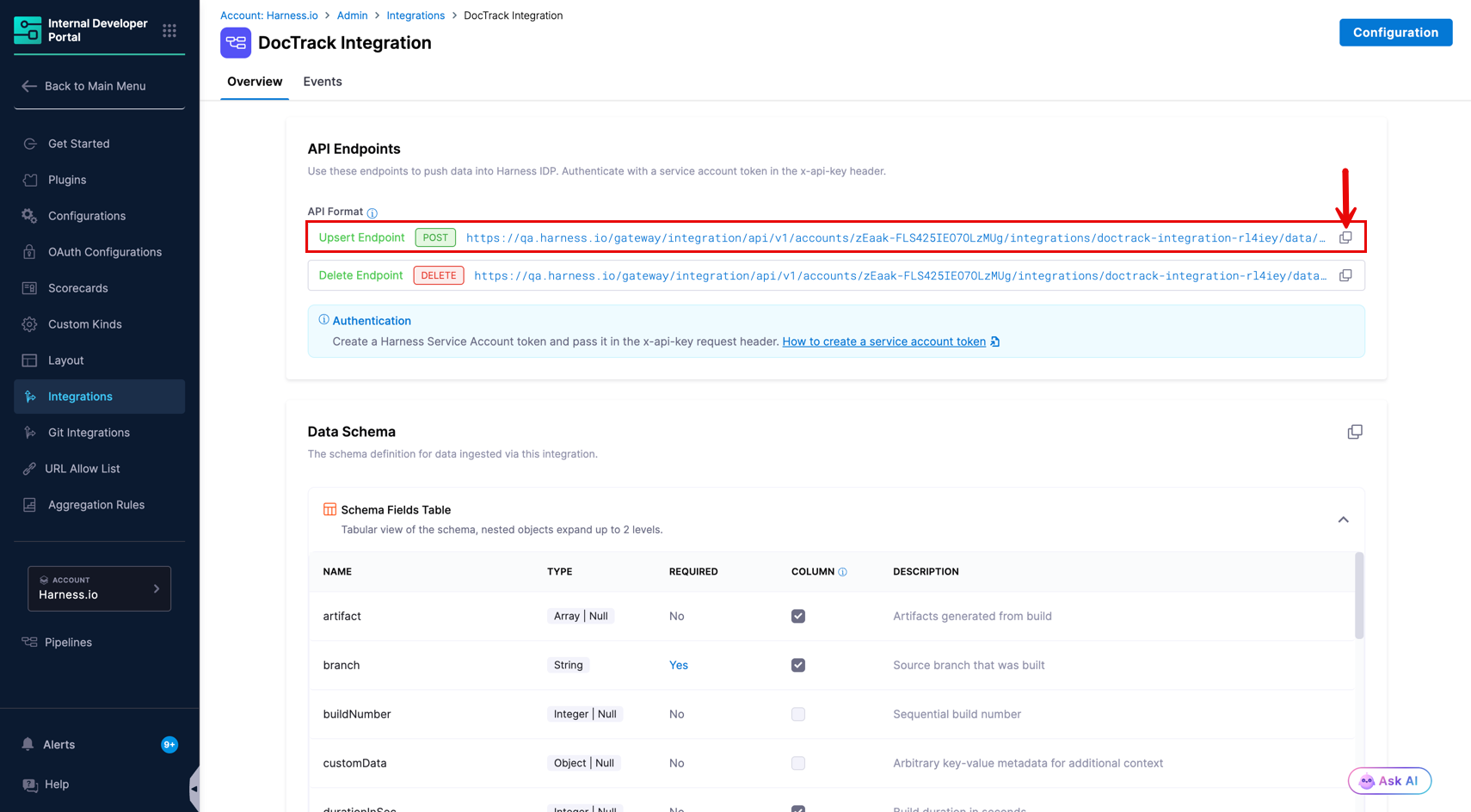1471x812 pixels.
Task: Uncheck the column checkbox for artifact
Action: tap(798, 616)
